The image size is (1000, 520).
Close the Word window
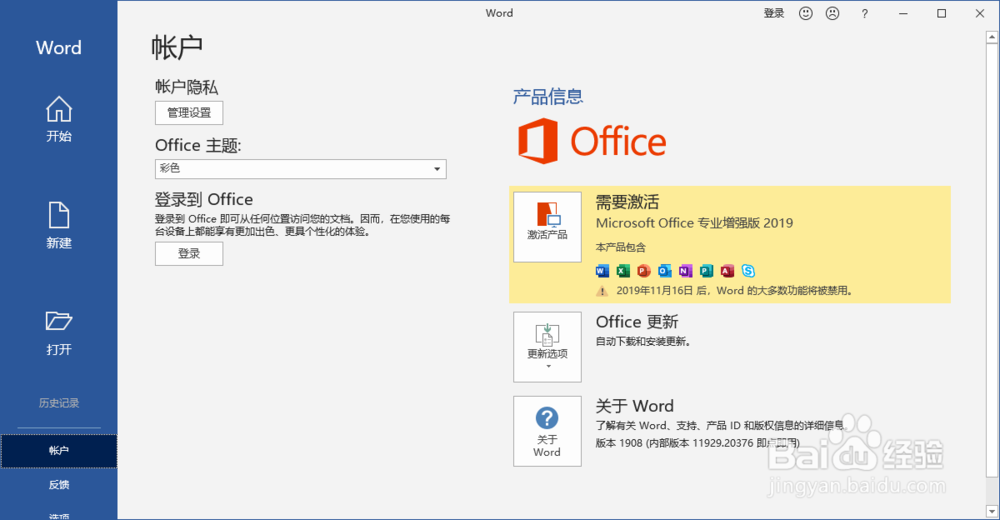(980, 13)
